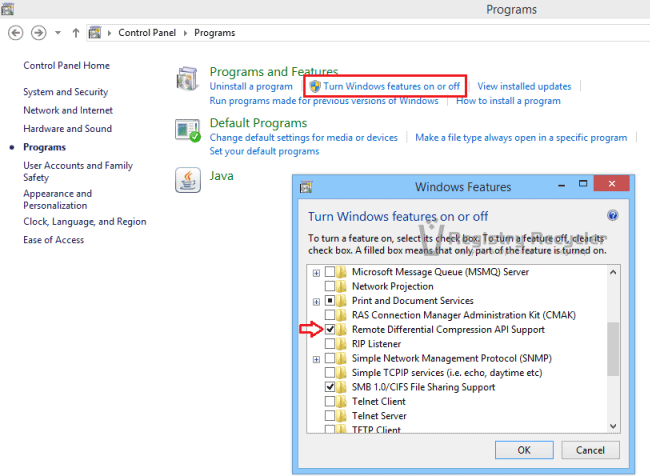Click the Forward navigation arrow

(39, 33)
